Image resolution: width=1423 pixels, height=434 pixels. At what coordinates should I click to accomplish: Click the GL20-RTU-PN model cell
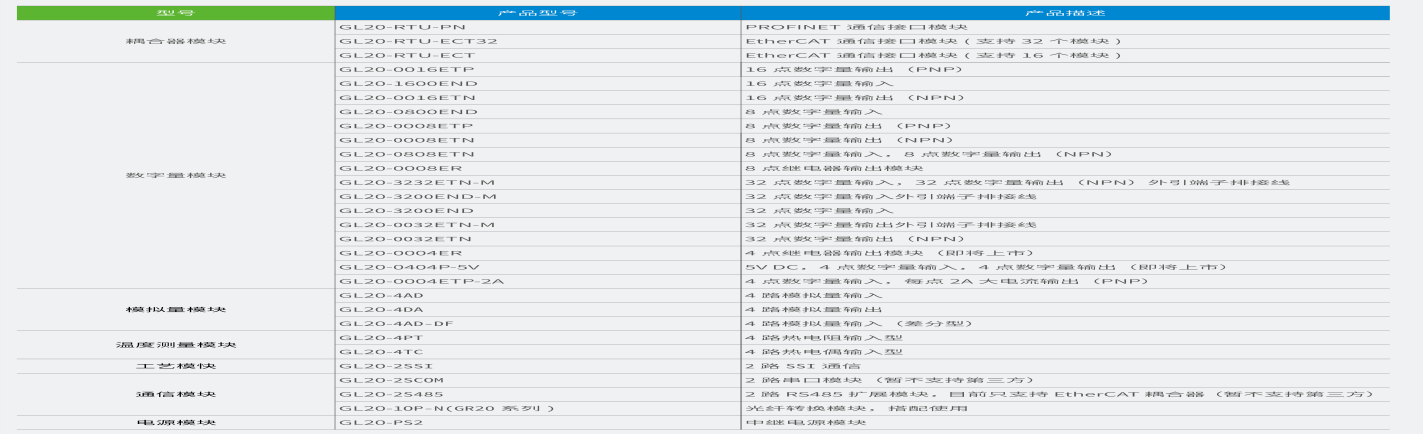[537, 26]
